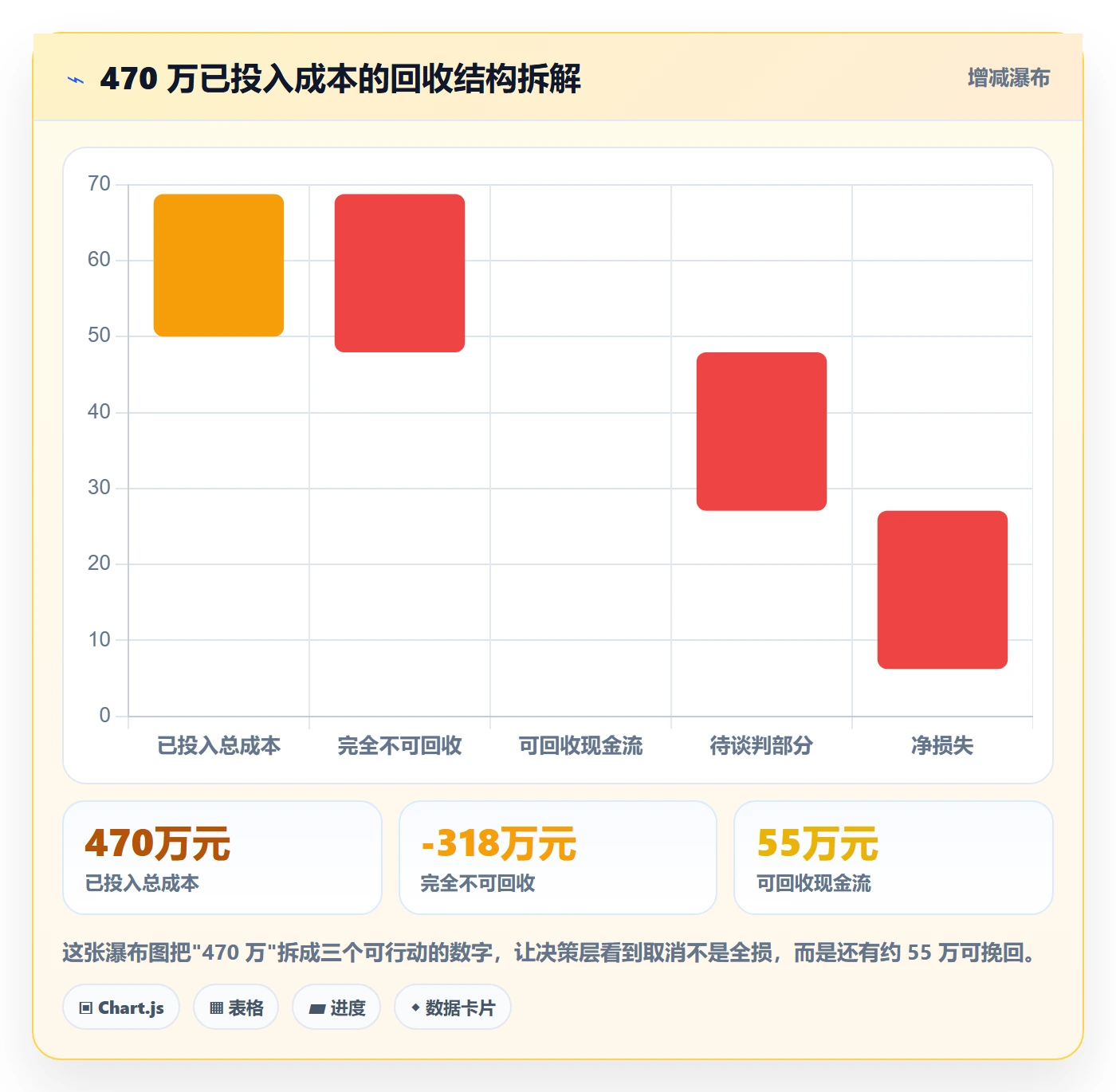The height and width of the screenshot is (1092, 1116).
Task: Click the 50 tick on the y-axis
Action: click(99, 336)
